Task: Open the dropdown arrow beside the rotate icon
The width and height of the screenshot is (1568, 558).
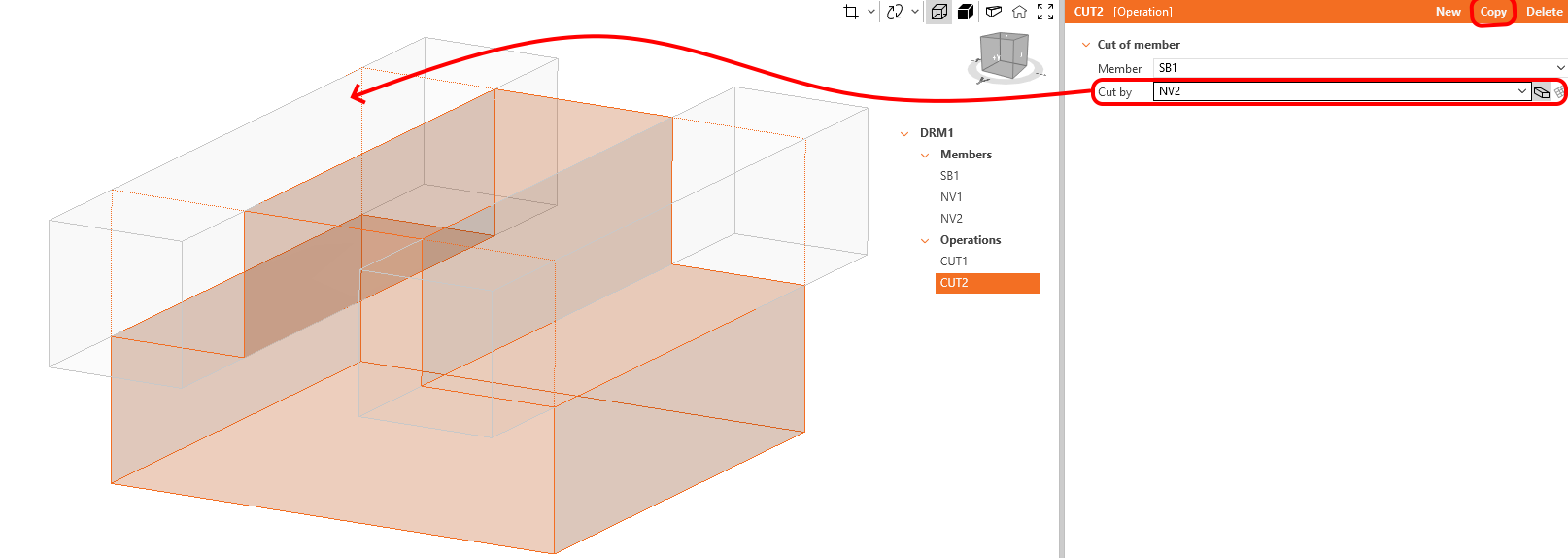Action: pyautogui.click(x=915, y=12)
